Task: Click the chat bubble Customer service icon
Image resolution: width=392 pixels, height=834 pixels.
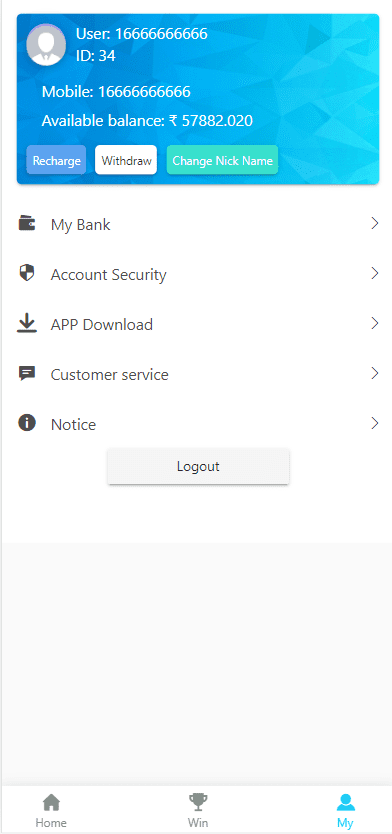Action: point(27,373)
